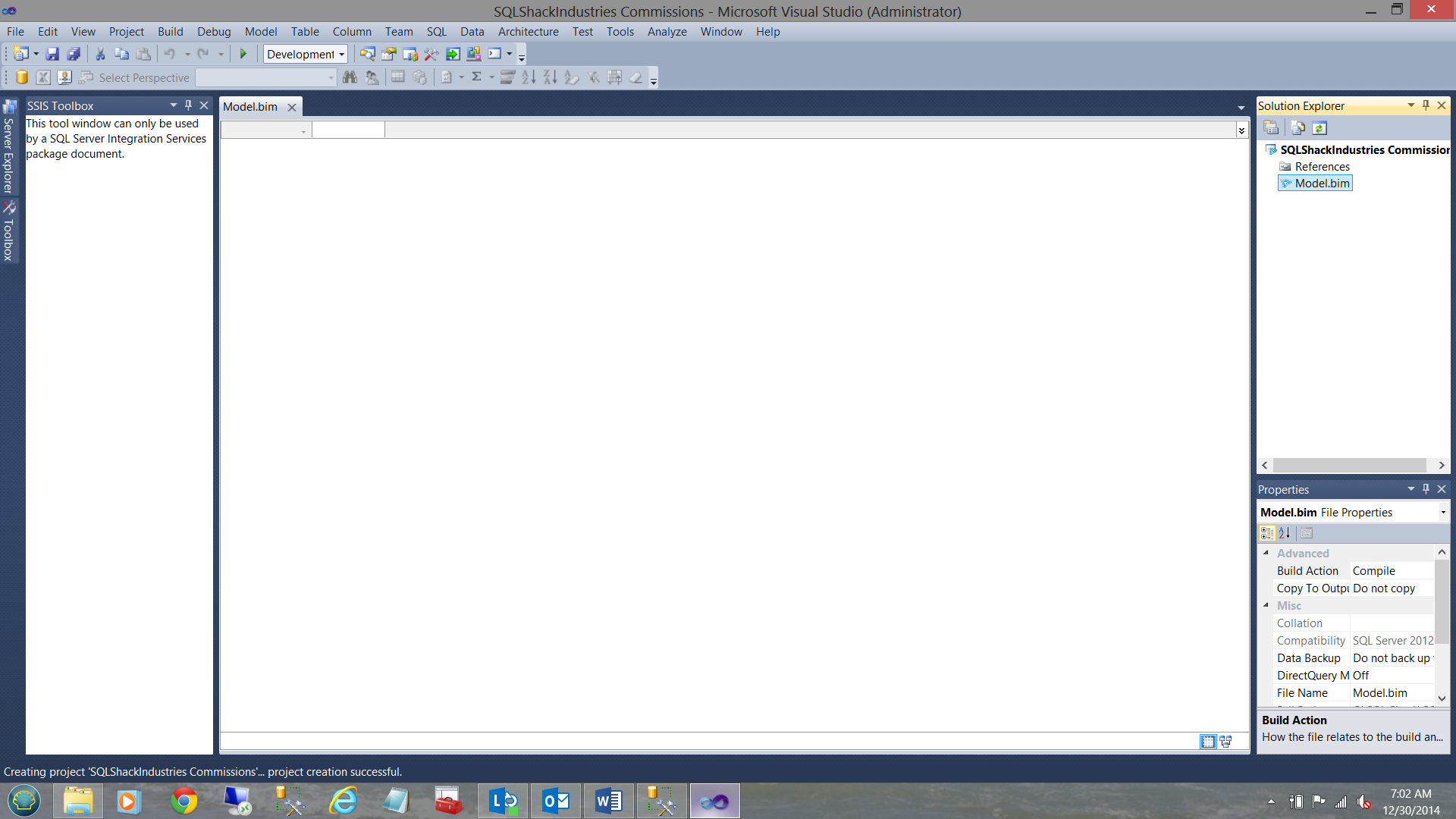This screenshot has height=819, width=1456.
Task: Open the Development configuration dropdown
Action: pos(341,54)
